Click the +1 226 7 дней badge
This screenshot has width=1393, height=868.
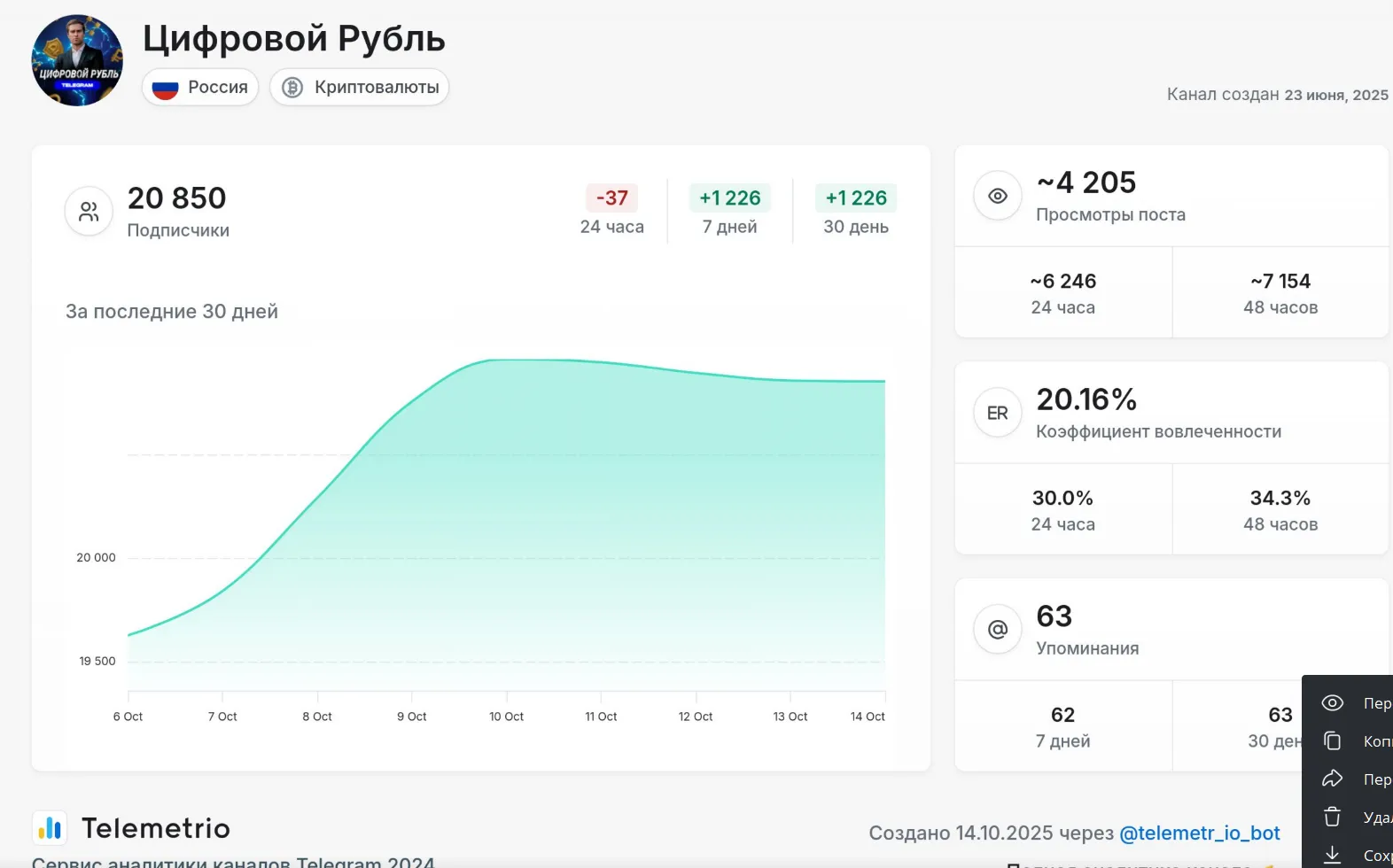(730, 198)
